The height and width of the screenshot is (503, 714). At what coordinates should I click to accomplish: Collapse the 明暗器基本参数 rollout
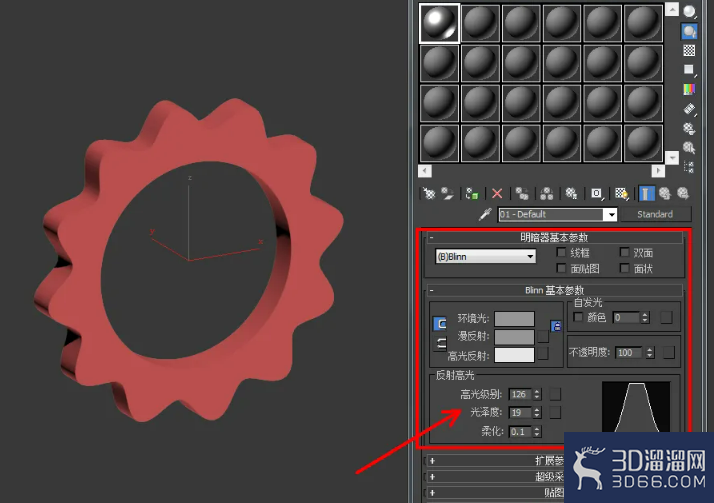pyautogui.click(x=431, y=237)
